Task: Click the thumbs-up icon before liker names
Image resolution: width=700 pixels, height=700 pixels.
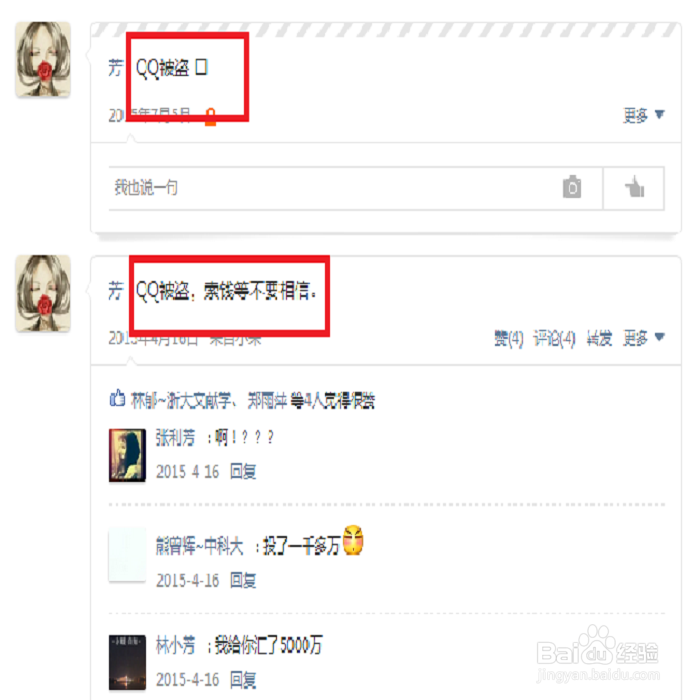Action: click(x=117, y=398)
